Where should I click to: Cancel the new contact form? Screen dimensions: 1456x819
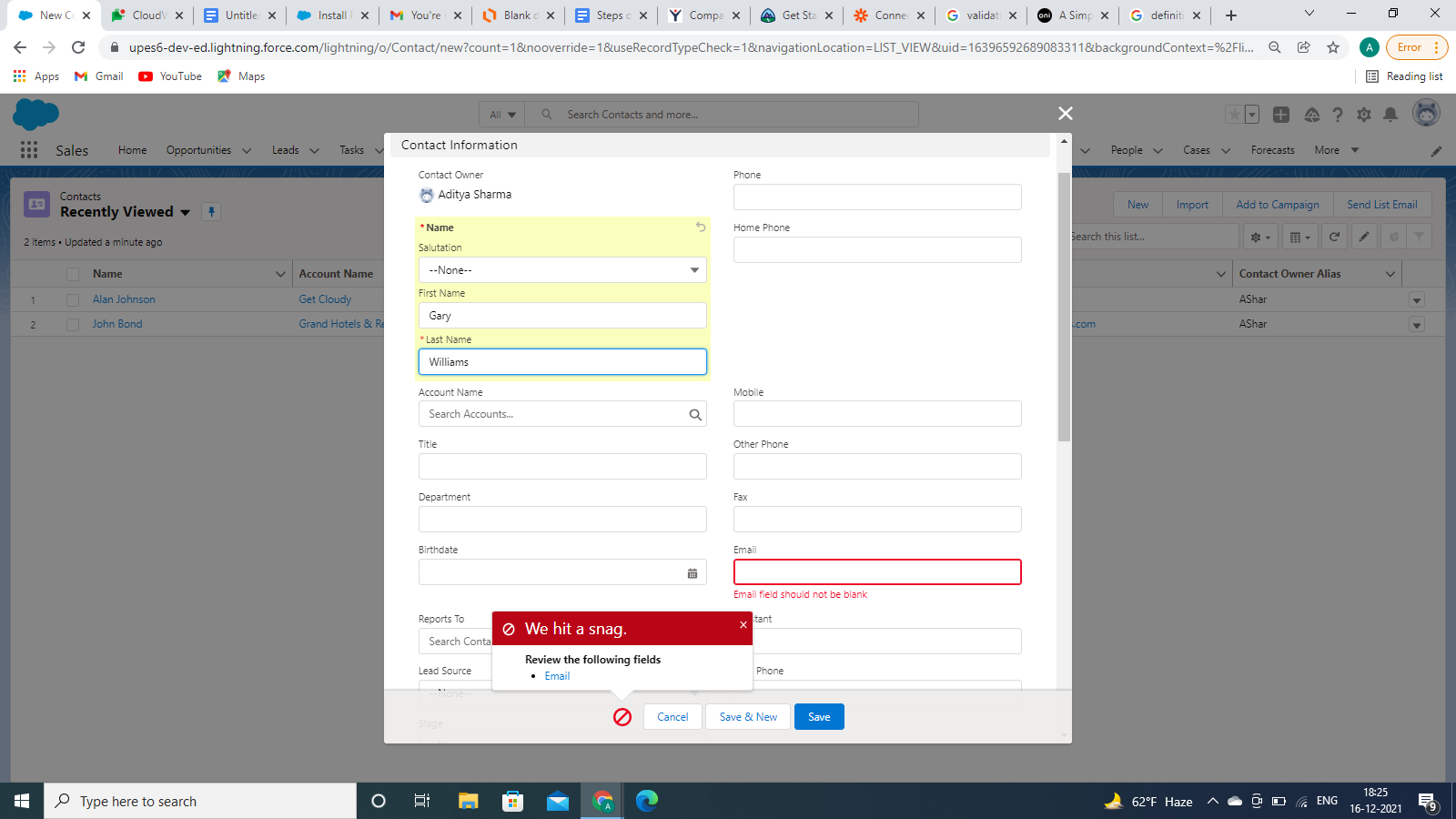coord(672,717)
